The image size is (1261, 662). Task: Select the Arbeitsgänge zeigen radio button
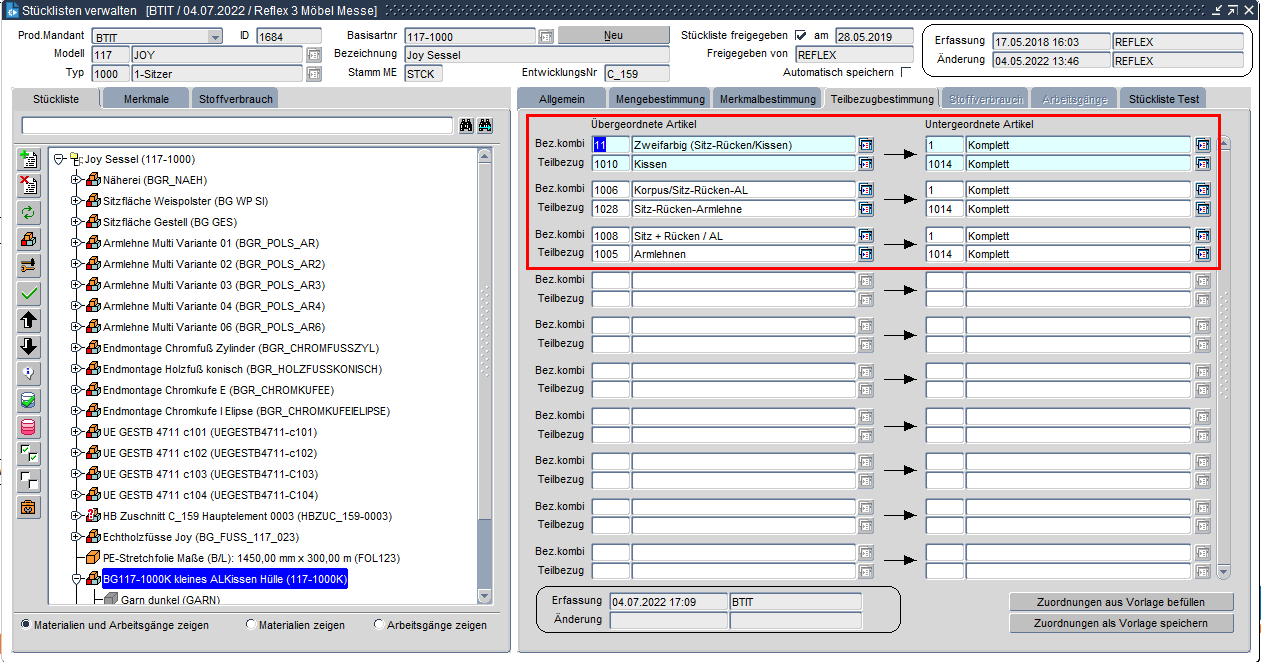pyautogui.click(x=378, y=625)
